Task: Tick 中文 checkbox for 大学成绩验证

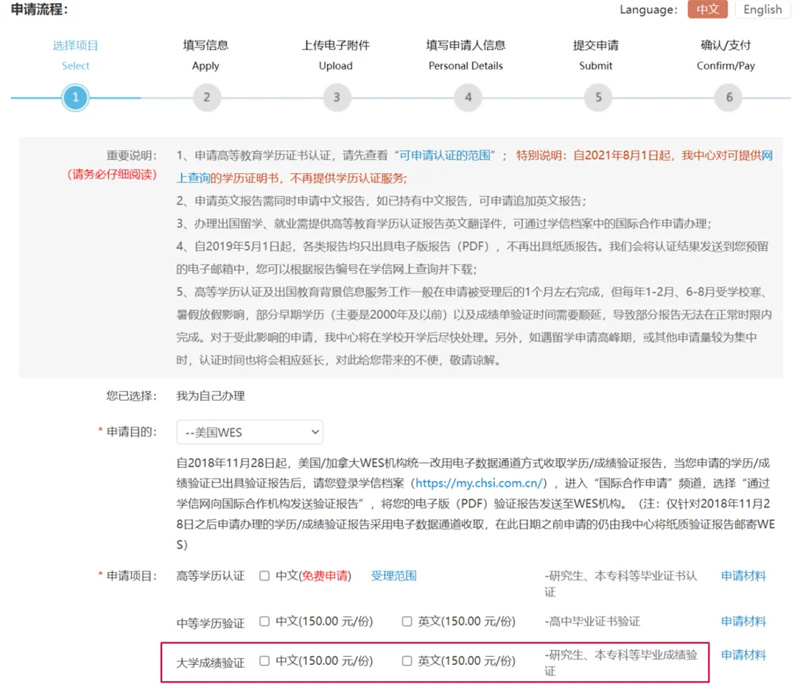Action: tap(264, 661)
